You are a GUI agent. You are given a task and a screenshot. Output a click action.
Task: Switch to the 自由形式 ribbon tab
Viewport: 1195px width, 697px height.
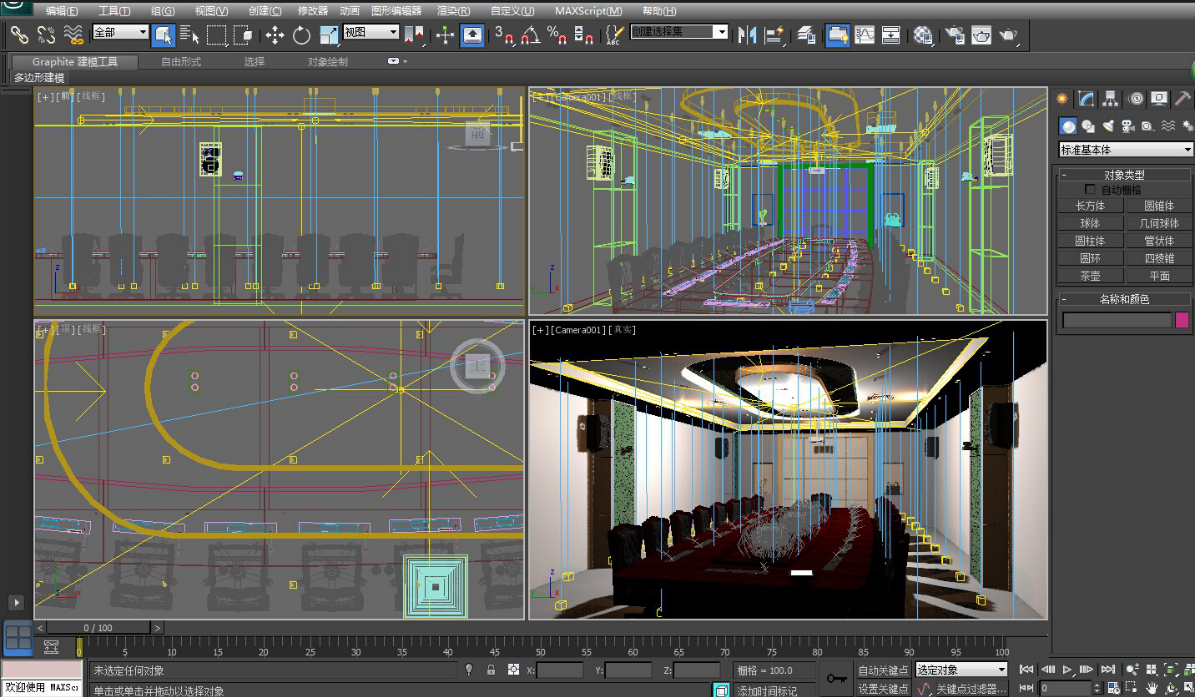(x=181, y=62)
